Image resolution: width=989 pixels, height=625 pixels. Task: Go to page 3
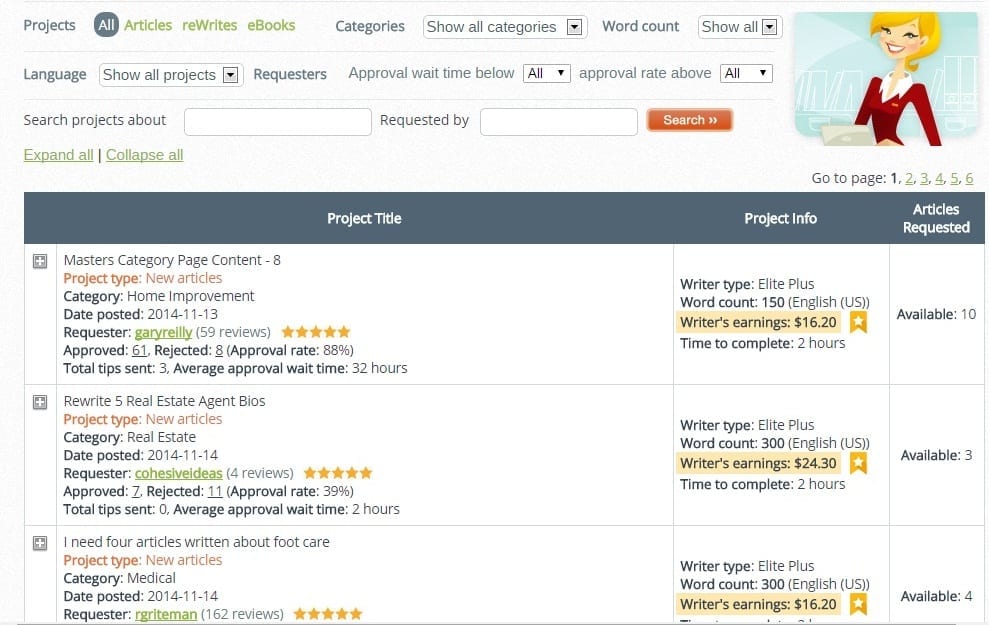point(924,178)
